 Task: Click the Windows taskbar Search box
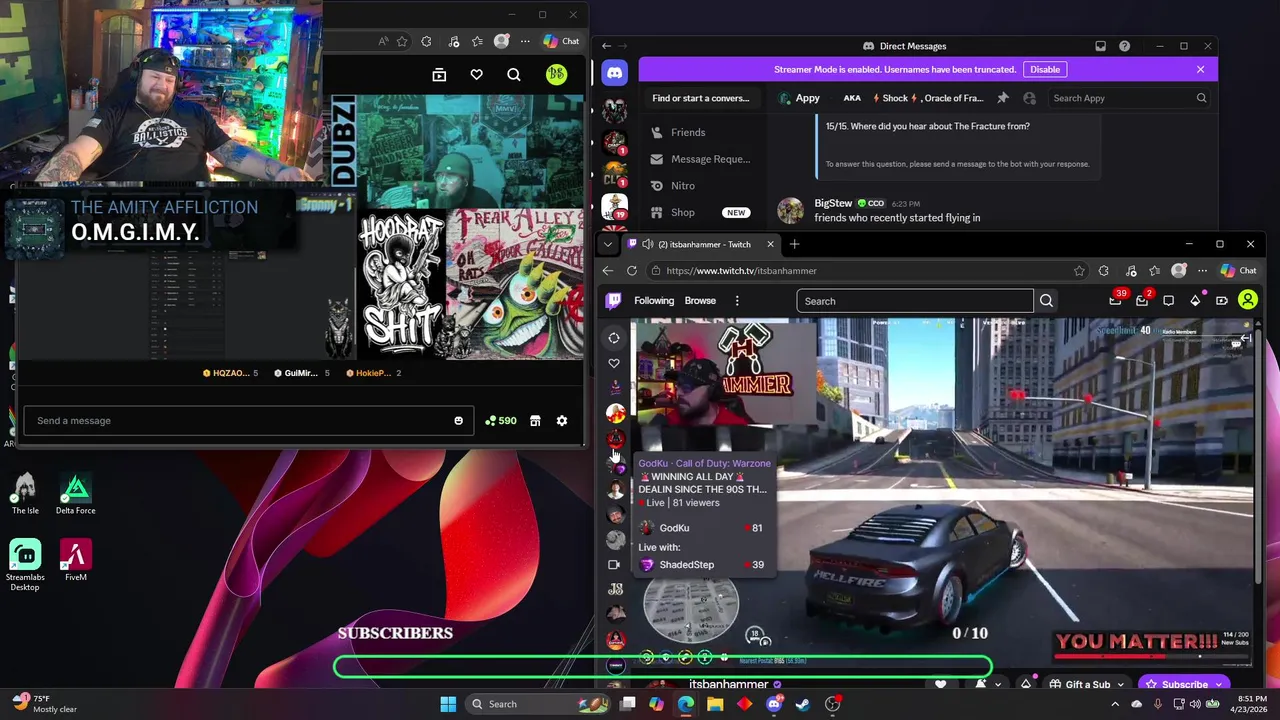point(535,704)
